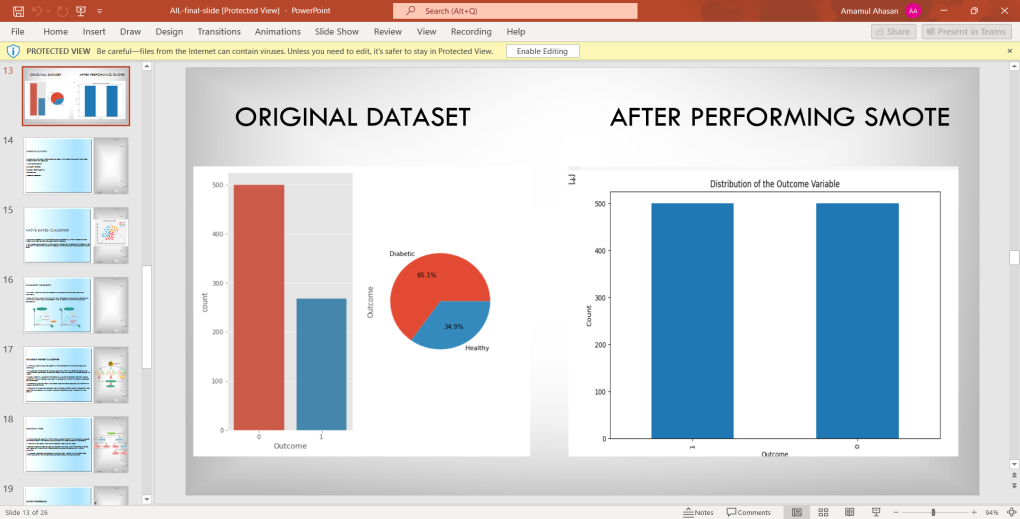
Task: Close the Protected View message bar
Action: click(x=1009, y=51)
